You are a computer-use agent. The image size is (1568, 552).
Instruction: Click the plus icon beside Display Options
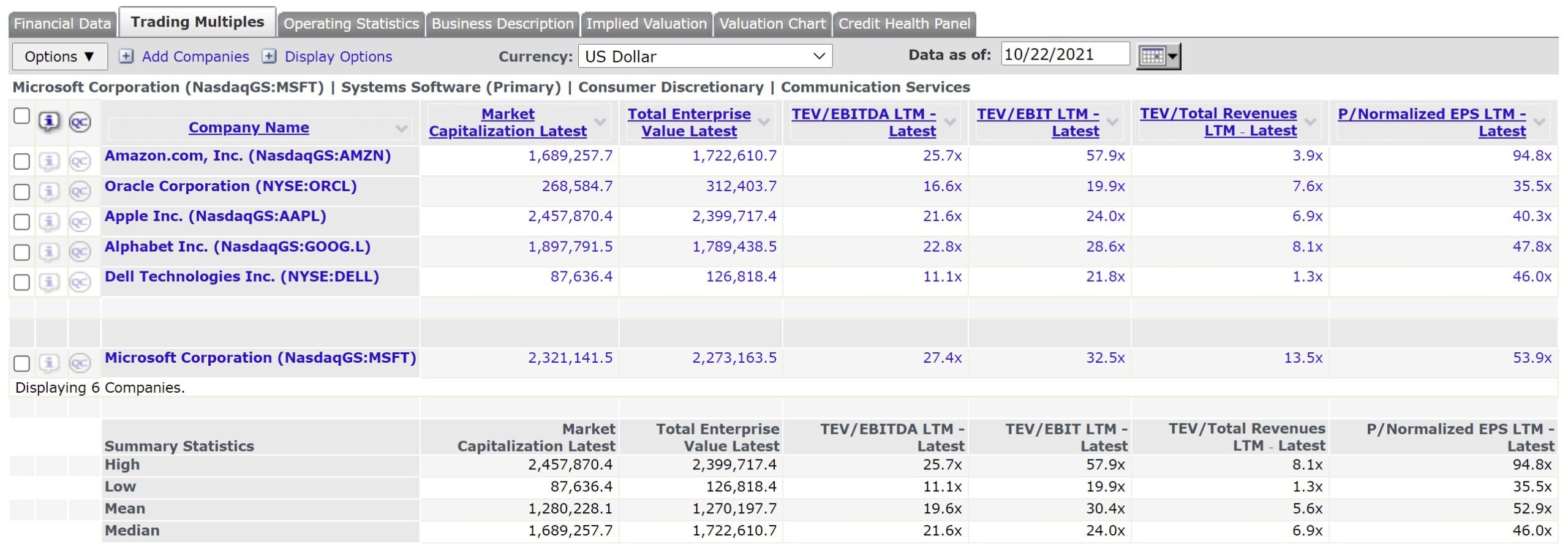click(x=269, y=56)
